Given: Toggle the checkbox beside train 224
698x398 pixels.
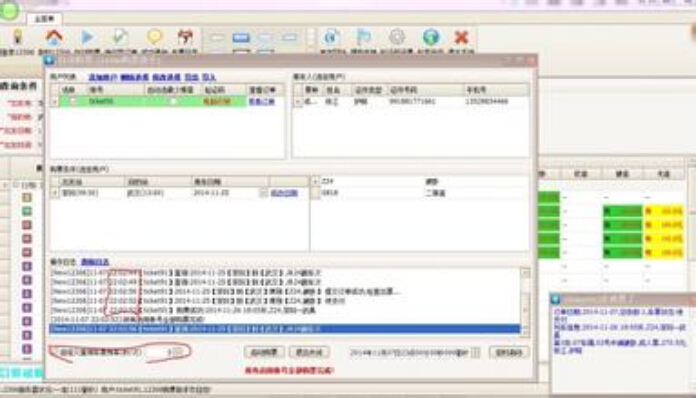Looking at the screenshot, I should click(x=315, y=181).
